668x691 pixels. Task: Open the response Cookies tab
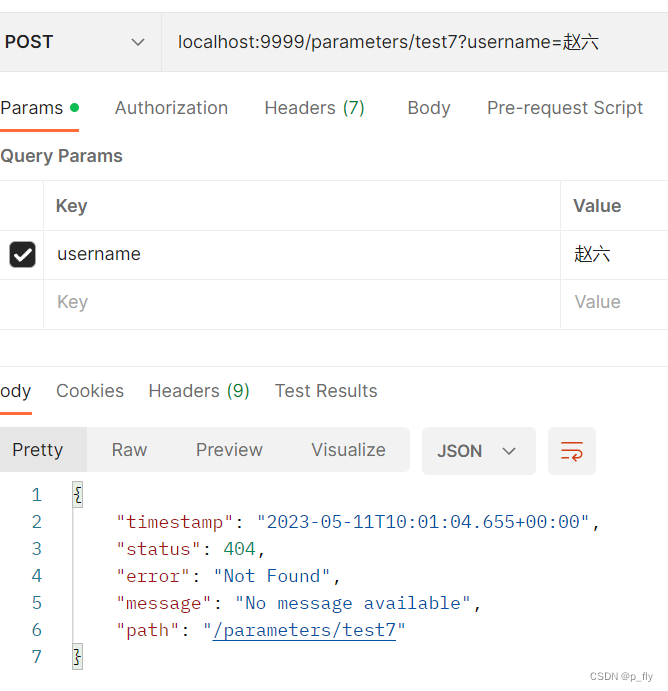90,391
